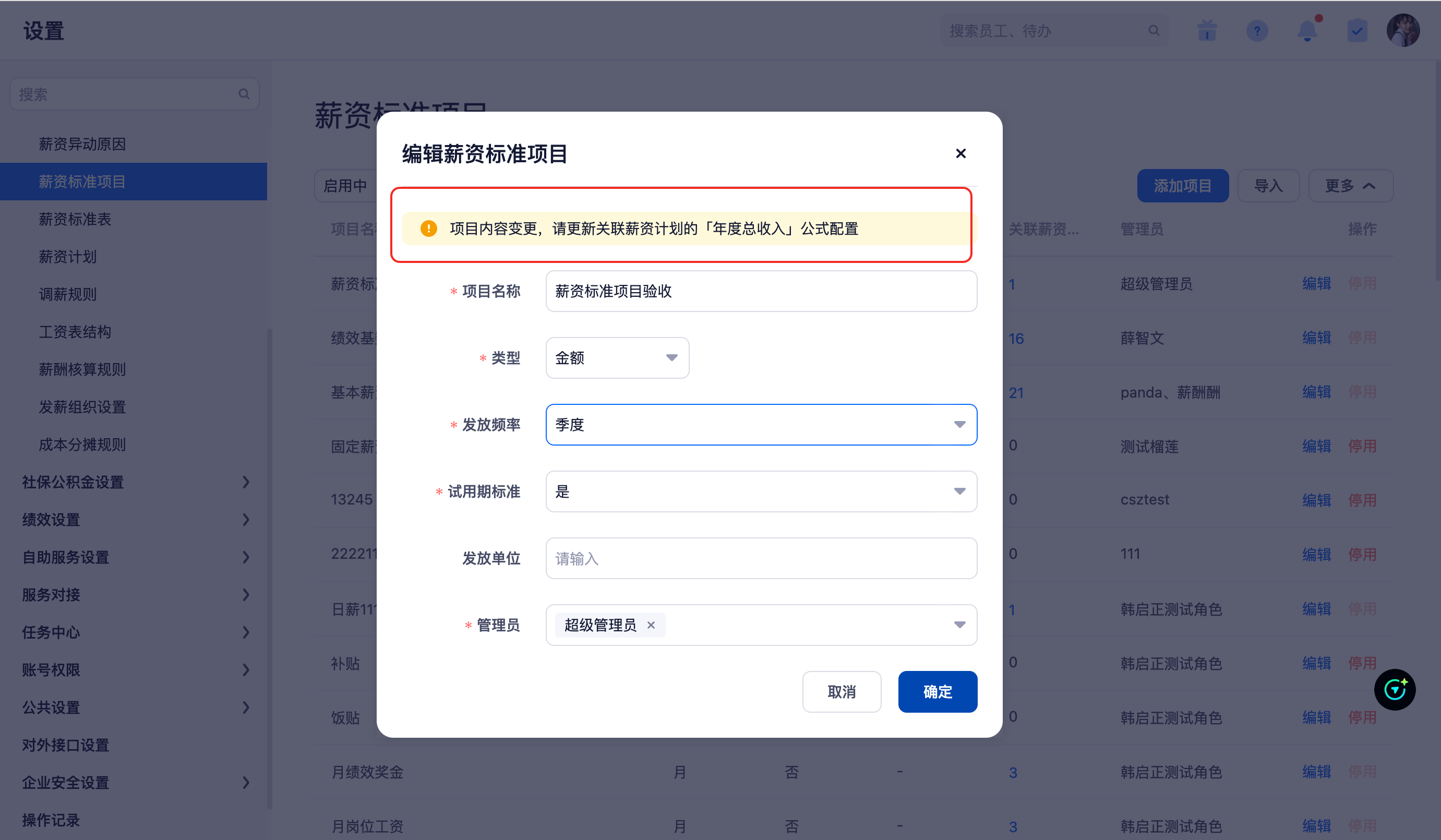Image resolution: width=1441 pixels, height=840 pixels.
Task: Expand 账号权限 section
Action: click(x=246, y=669)
